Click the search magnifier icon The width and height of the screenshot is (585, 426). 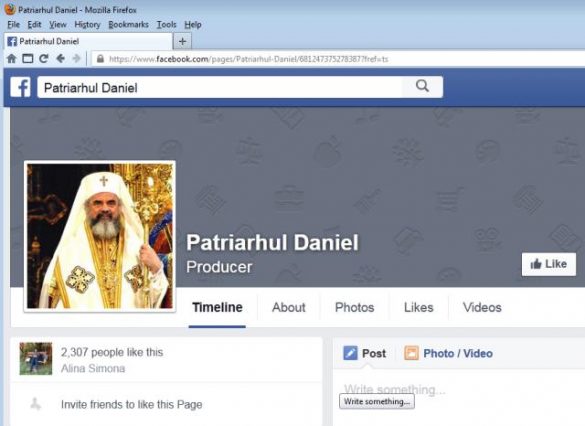(x=422, y=86)
